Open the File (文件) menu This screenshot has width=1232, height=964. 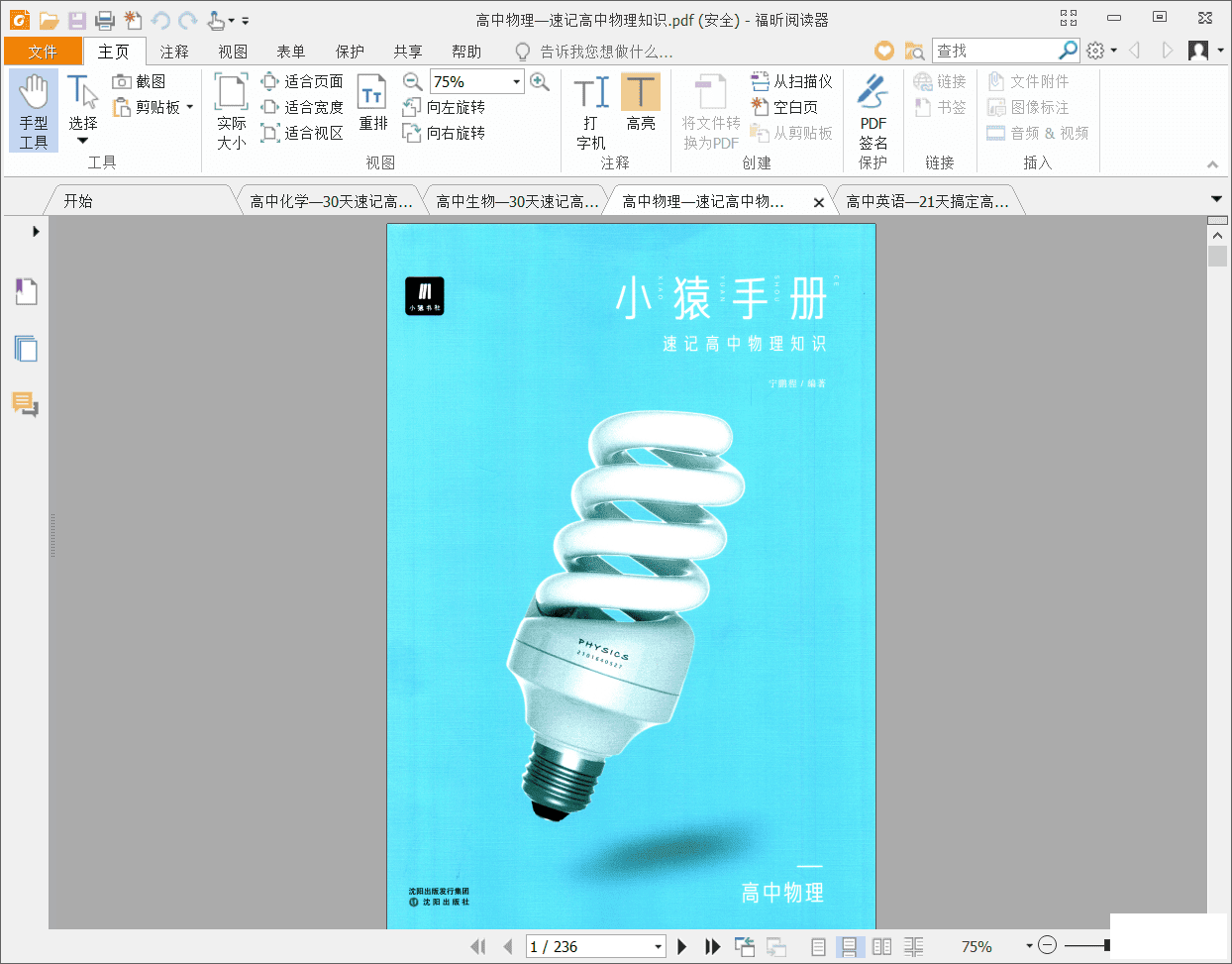43,52
